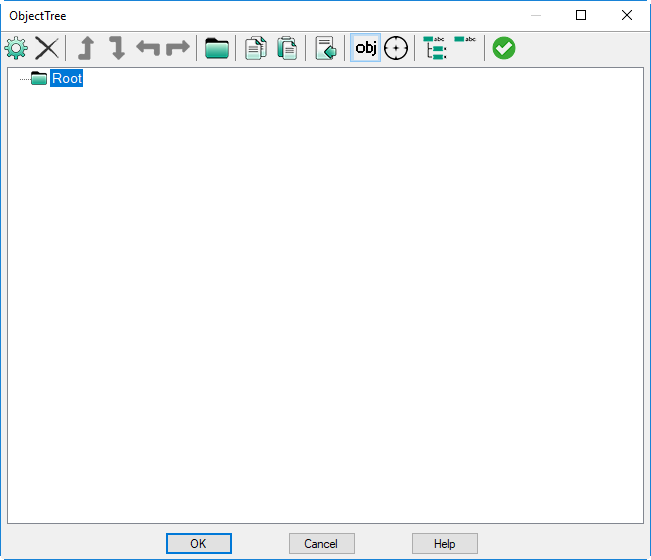Close the ObjectTree dialog window
Viewport: 651px width, 560px height.
[627, 15]
